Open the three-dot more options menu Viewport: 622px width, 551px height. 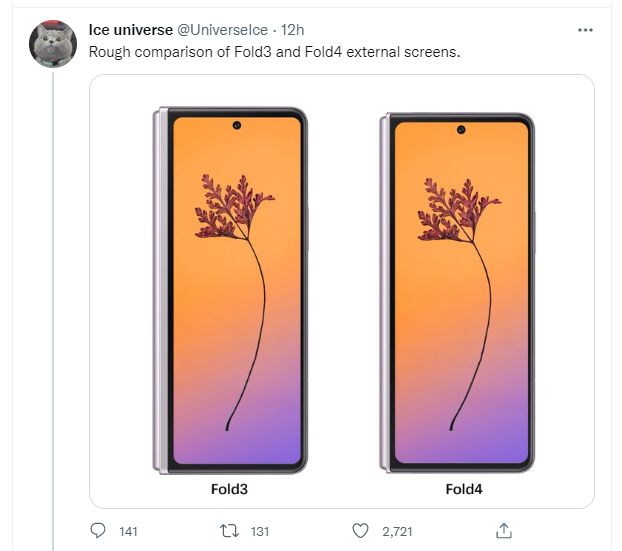tap(586, 30)
